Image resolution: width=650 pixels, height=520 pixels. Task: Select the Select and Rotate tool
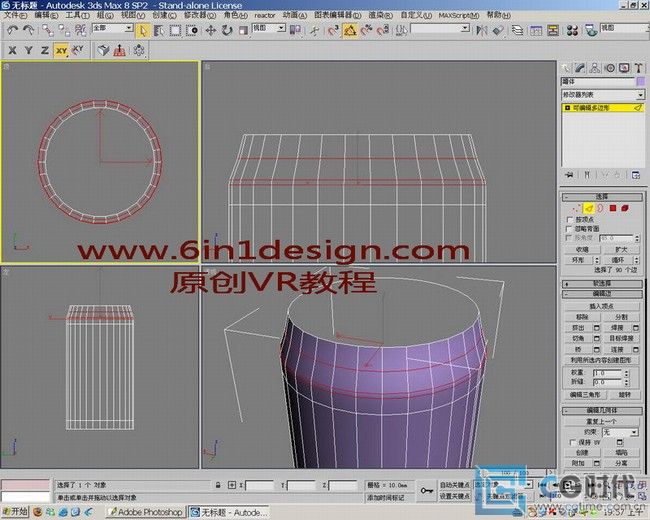click(x=227, y=30)
